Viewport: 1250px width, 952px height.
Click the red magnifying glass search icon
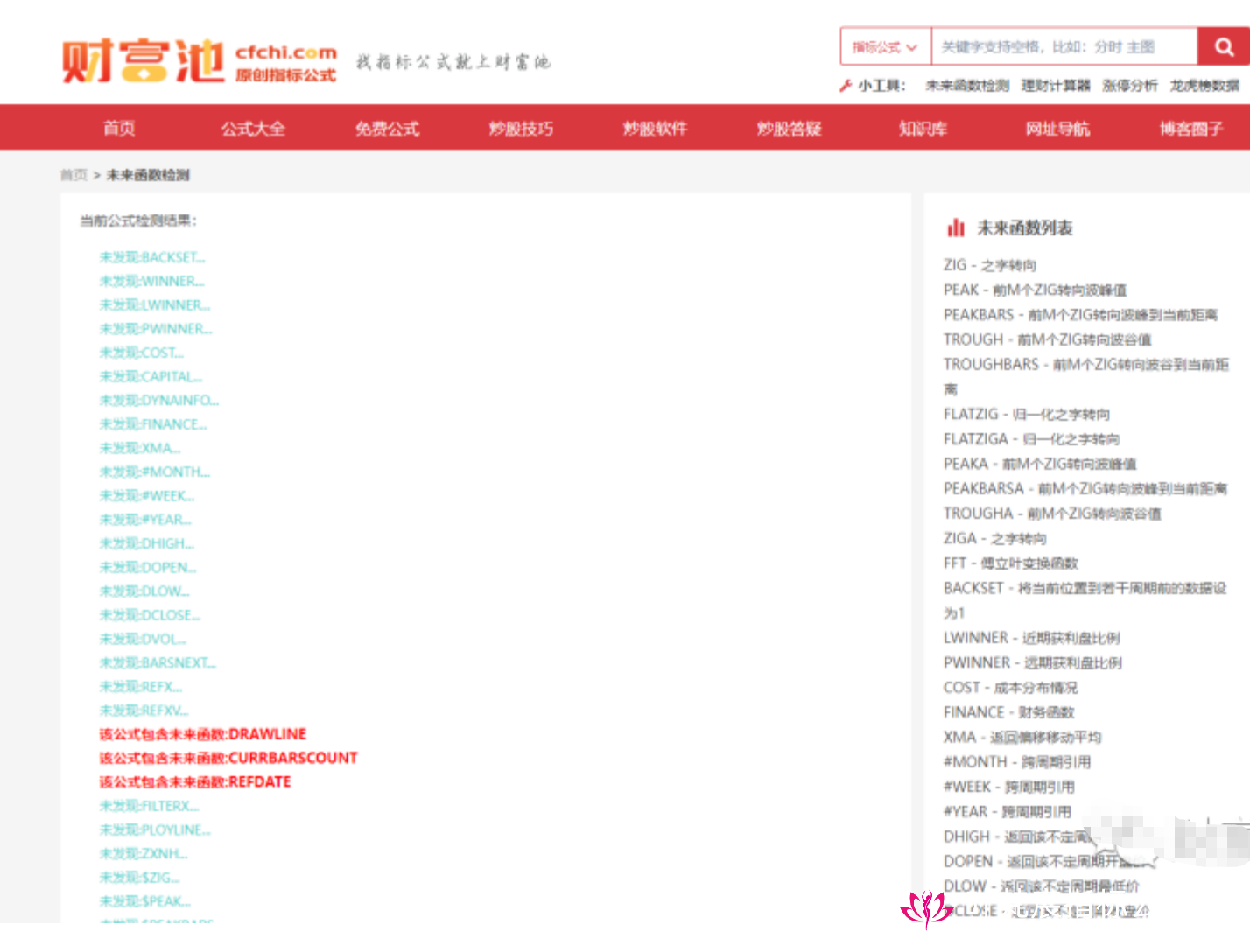(x=1223, y=46)
